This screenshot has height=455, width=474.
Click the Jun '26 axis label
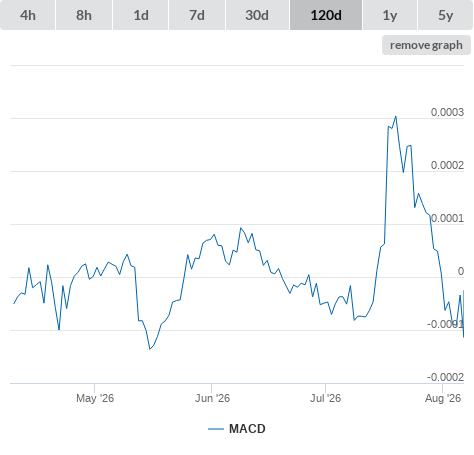coord(212,398)
